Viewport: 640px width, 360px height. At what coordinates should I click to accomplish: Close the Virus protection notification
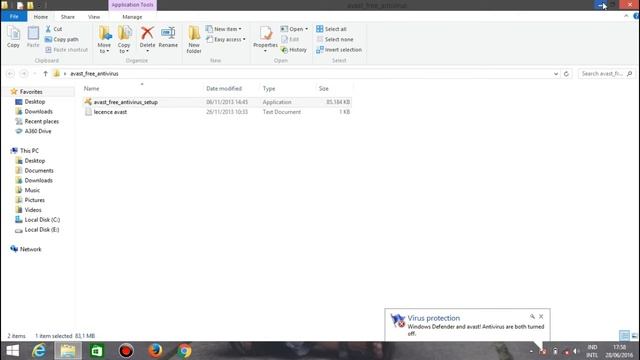[541, 316]
